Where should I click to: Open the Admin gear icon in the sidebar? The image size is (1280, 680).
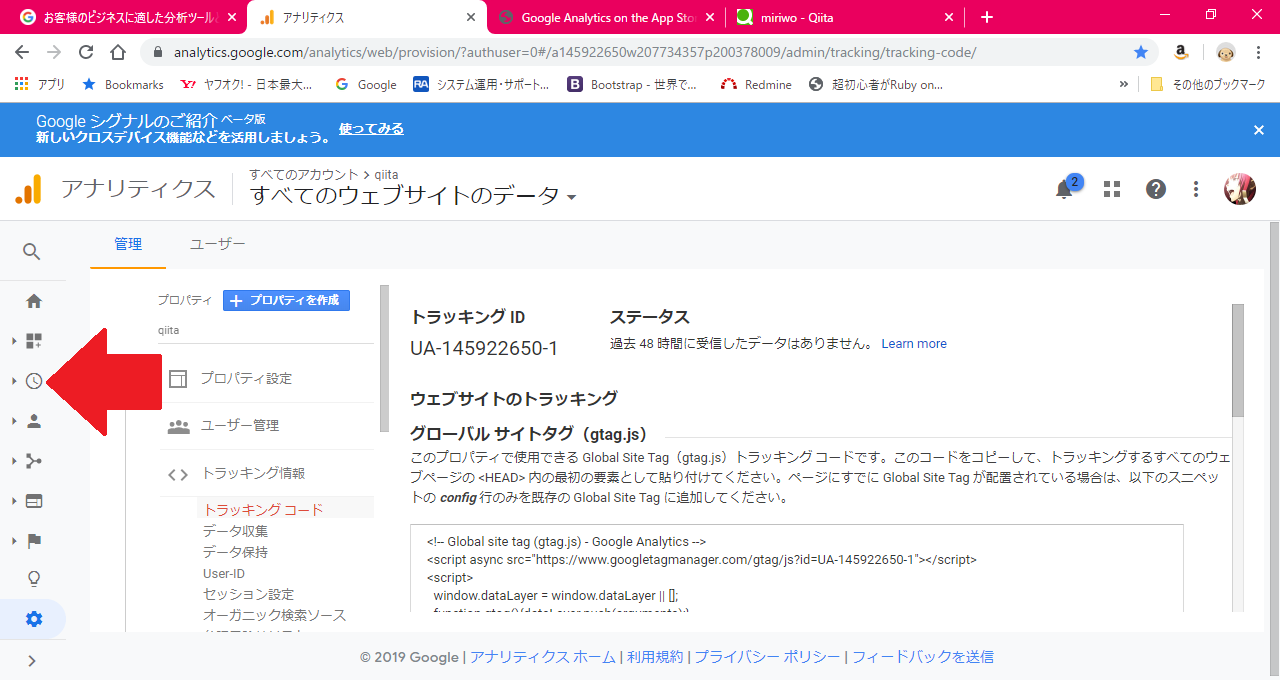tap(34, 619)
